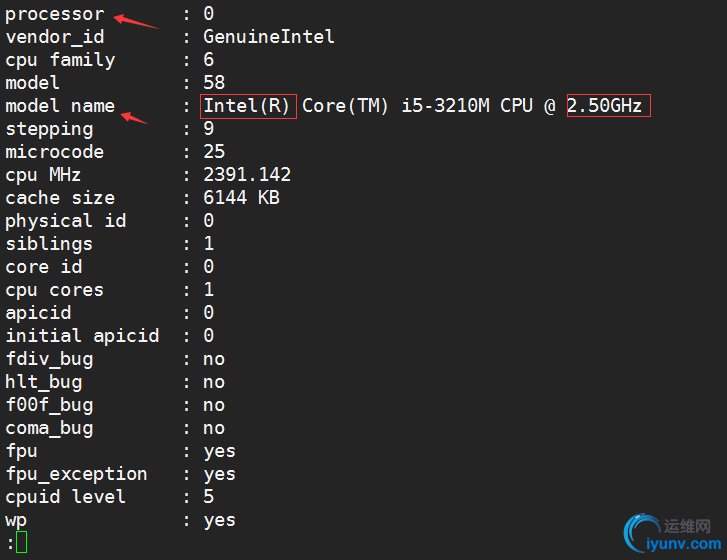Click the 'wp' label
The image size is (727, 560).
pos(16,521)
